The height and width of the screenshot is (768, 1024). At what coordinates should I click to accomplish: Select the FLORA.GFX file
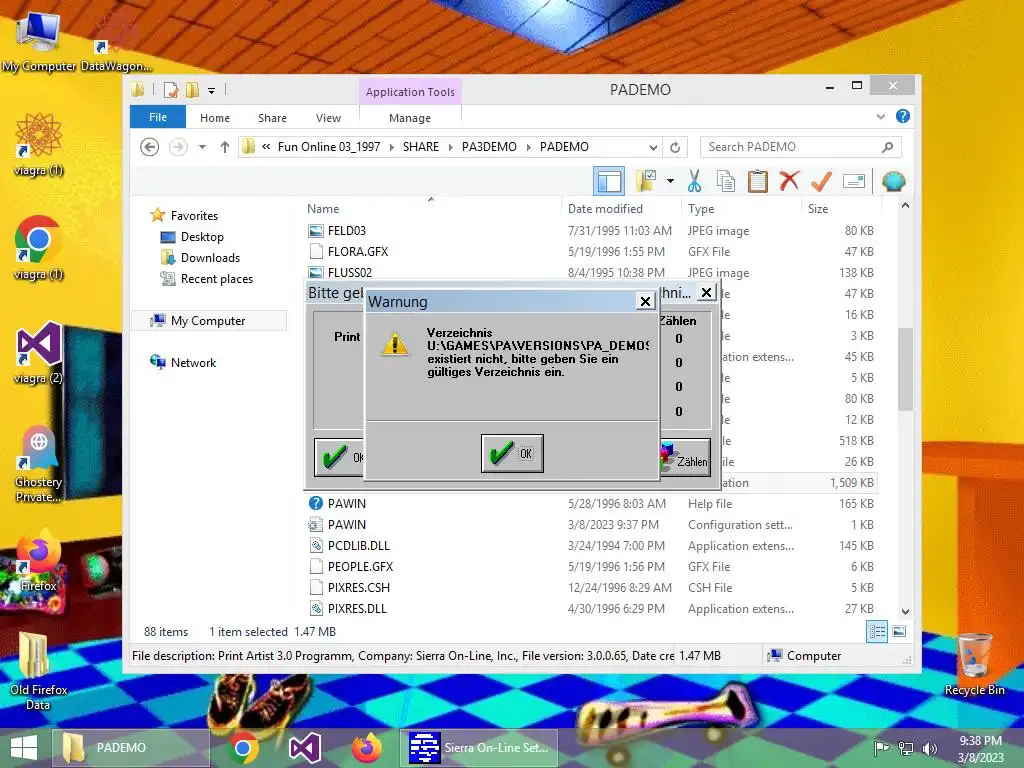[x=591, y=251]
